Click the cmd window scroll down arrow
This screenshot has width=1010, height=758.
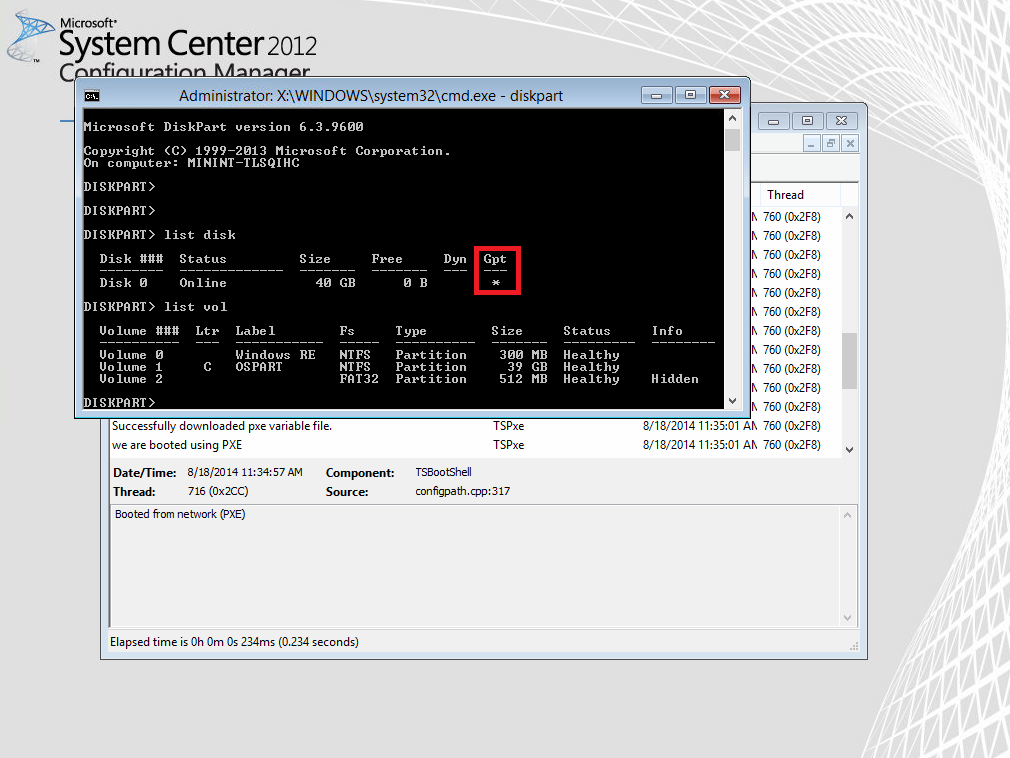coord(732,401)
